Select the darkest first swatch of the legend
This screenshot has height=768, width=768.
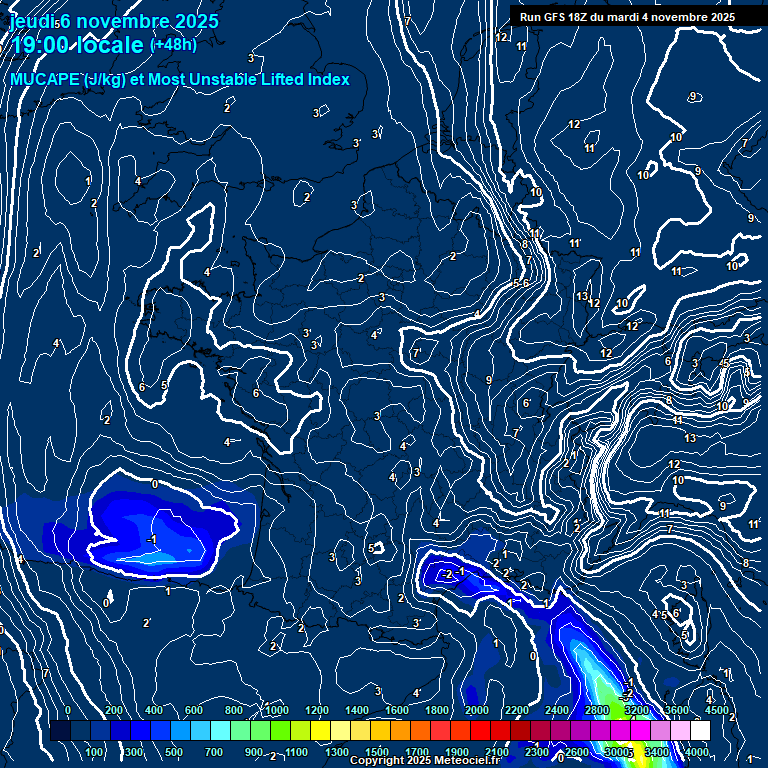pyautogui.click(x=60, y=730)
